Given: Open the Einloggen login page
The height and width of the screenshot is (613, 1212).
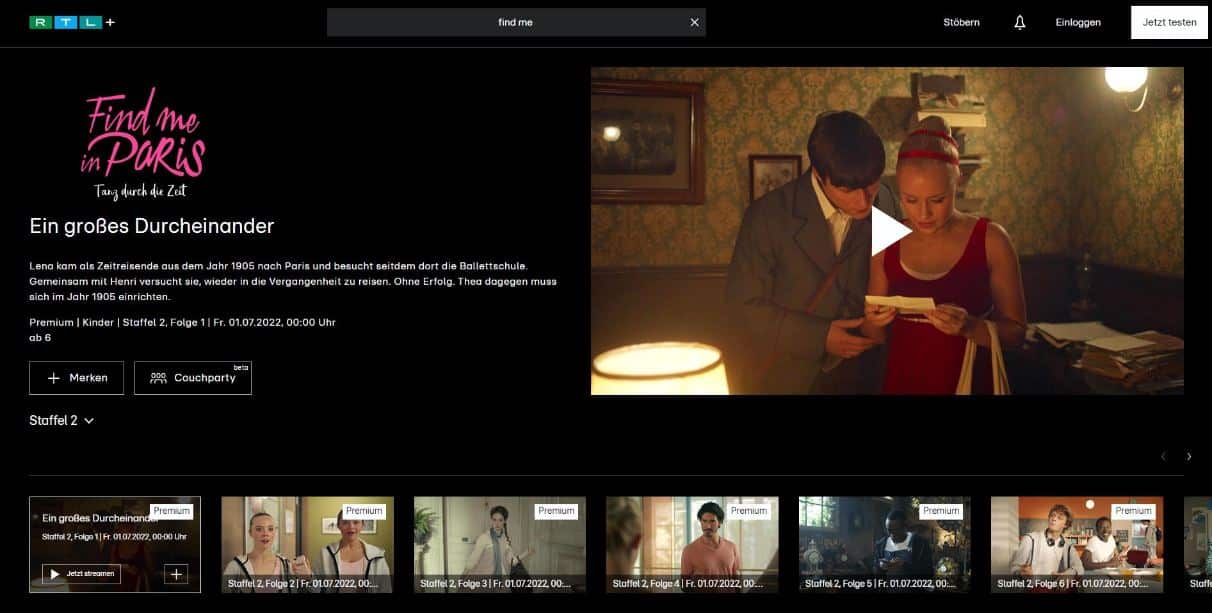Looking at the screenshot, I should click(x=1078, y=22).
